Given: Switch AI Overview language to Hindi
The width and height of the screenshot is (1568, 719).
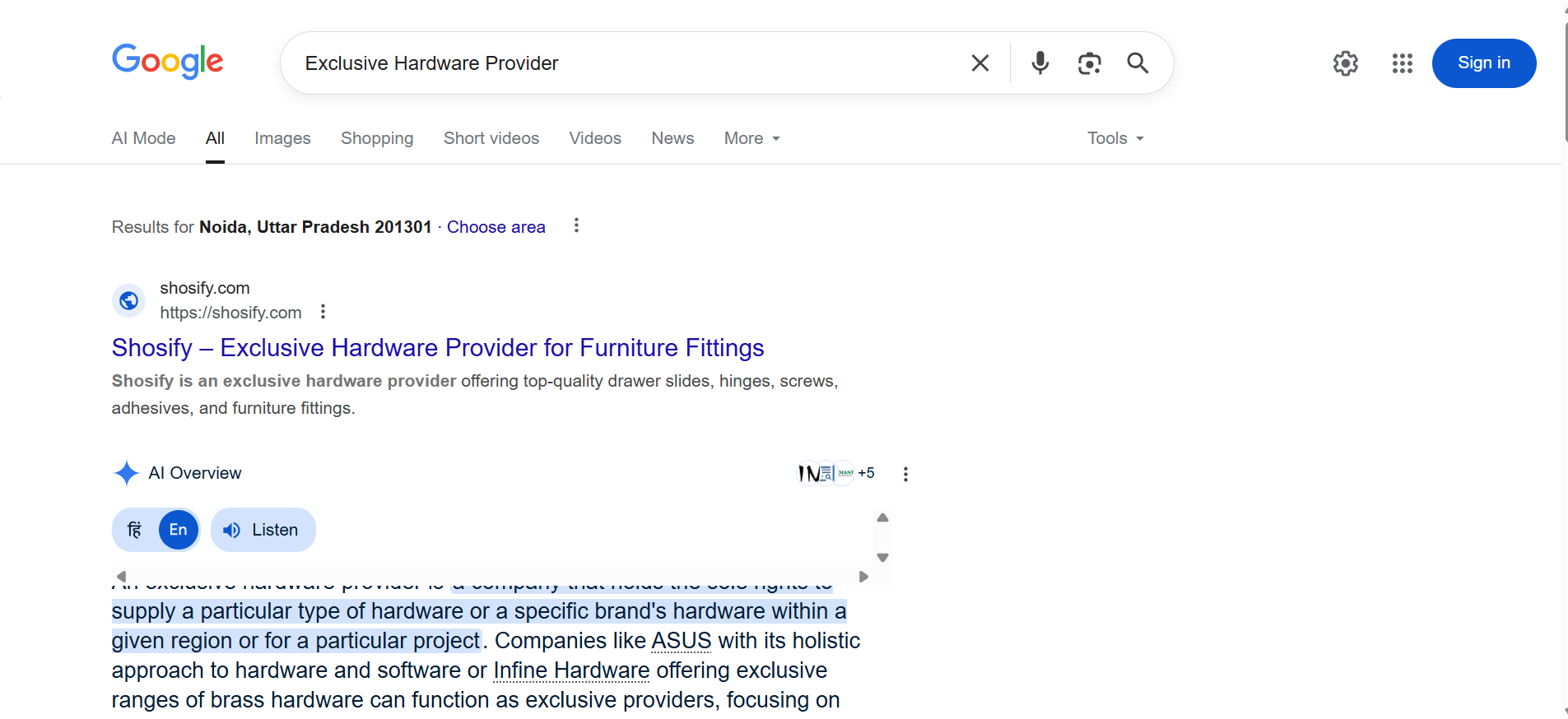Looking at the screenshot, I should click(135, 530).
